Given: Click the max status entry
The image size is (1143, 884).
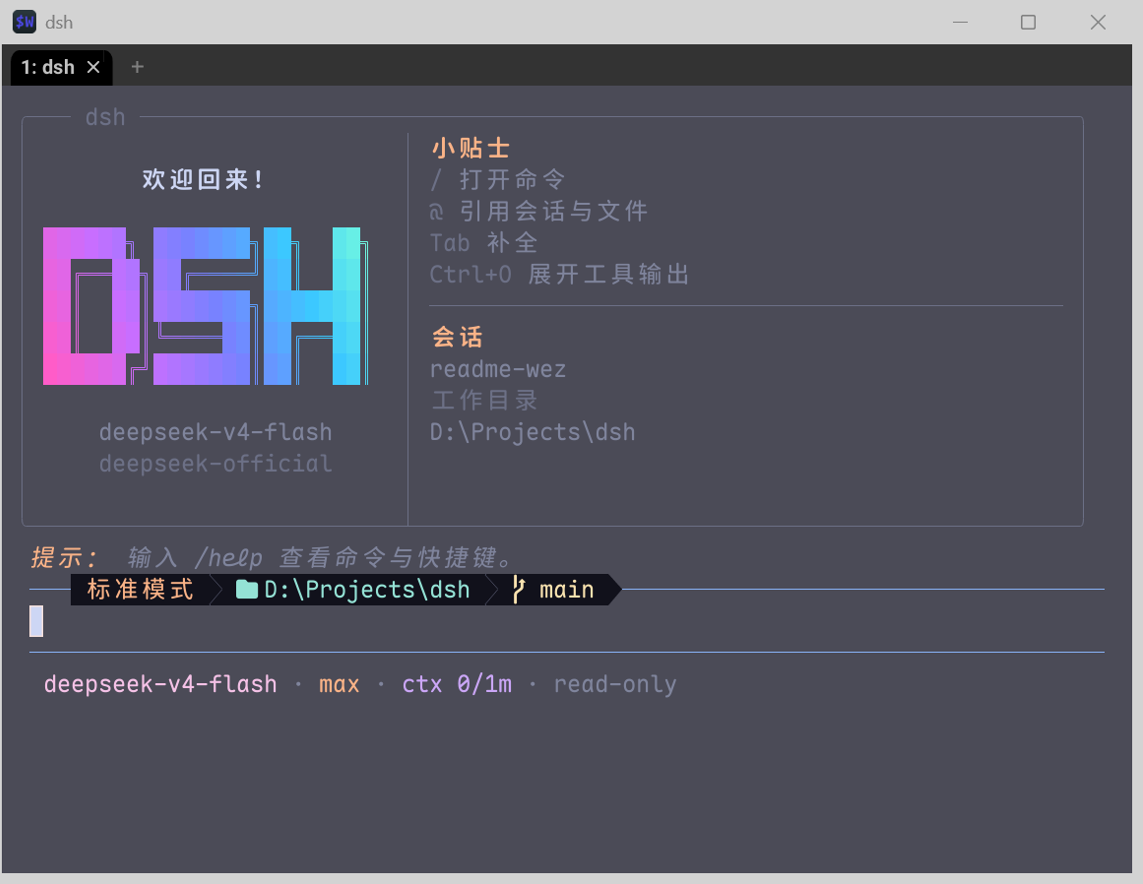Looking at the screenshot, I should (x=339, y=685).
